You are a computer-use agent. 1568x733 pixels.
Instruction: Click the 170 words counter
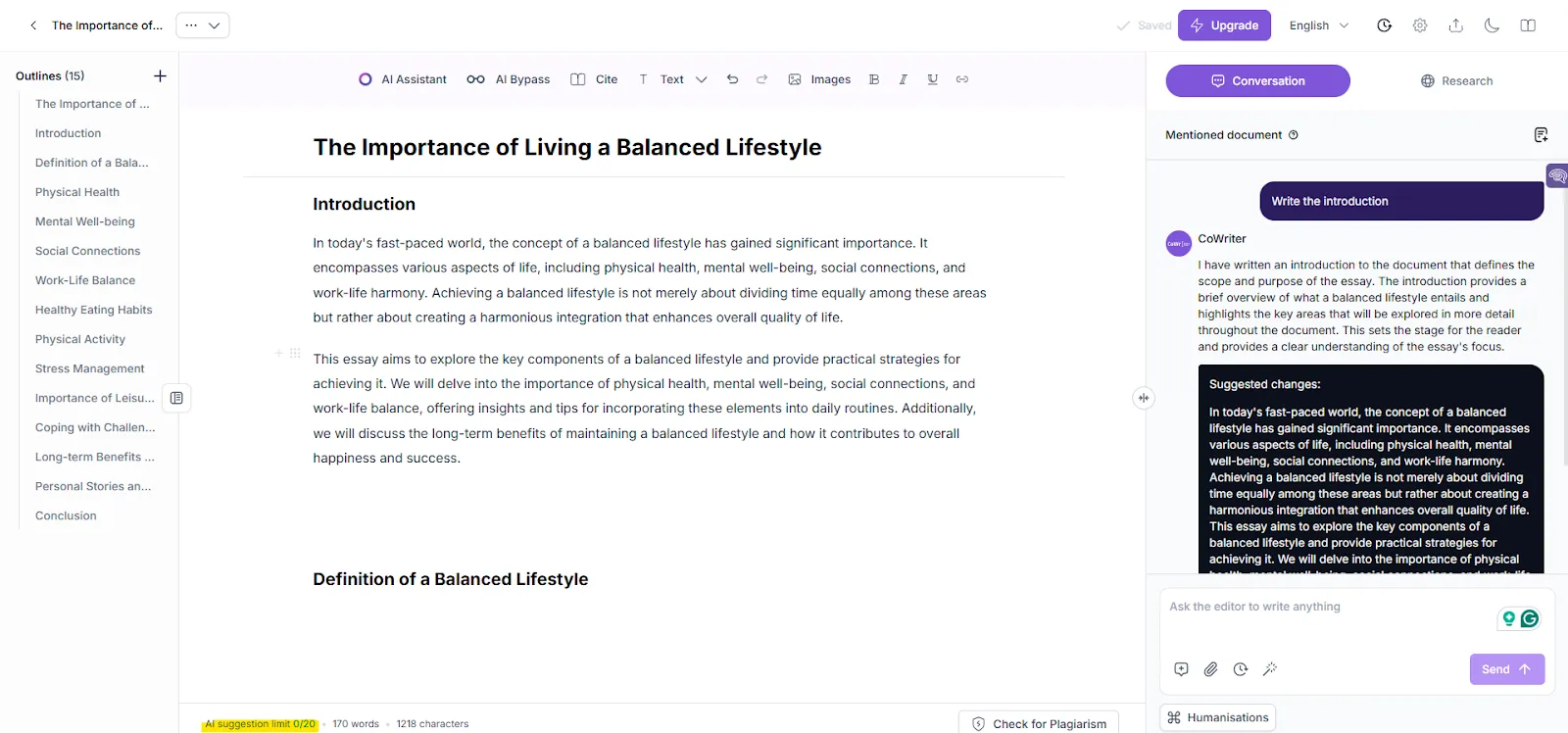click(356, 724)
